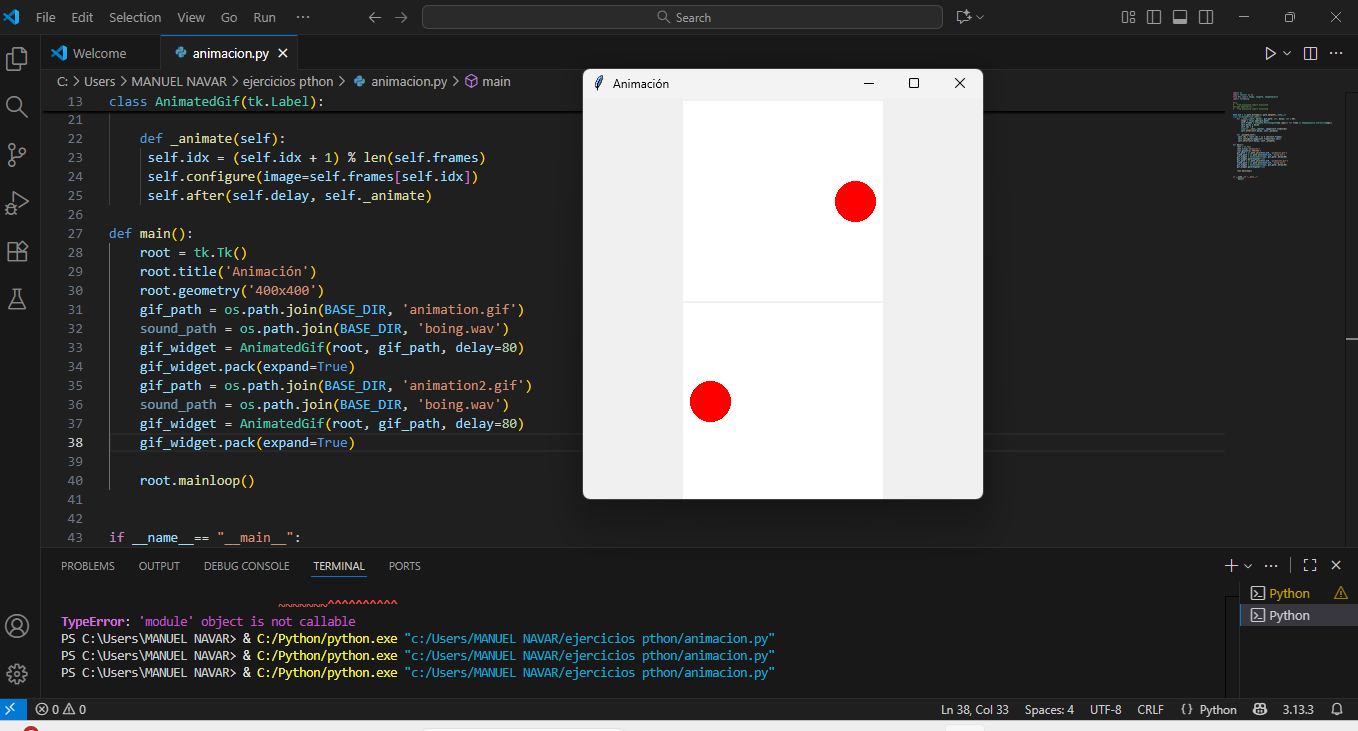The width and height of the screenshot is (1358, 731).
Task: Open the Run and Debug view
Action: point(17,203)
